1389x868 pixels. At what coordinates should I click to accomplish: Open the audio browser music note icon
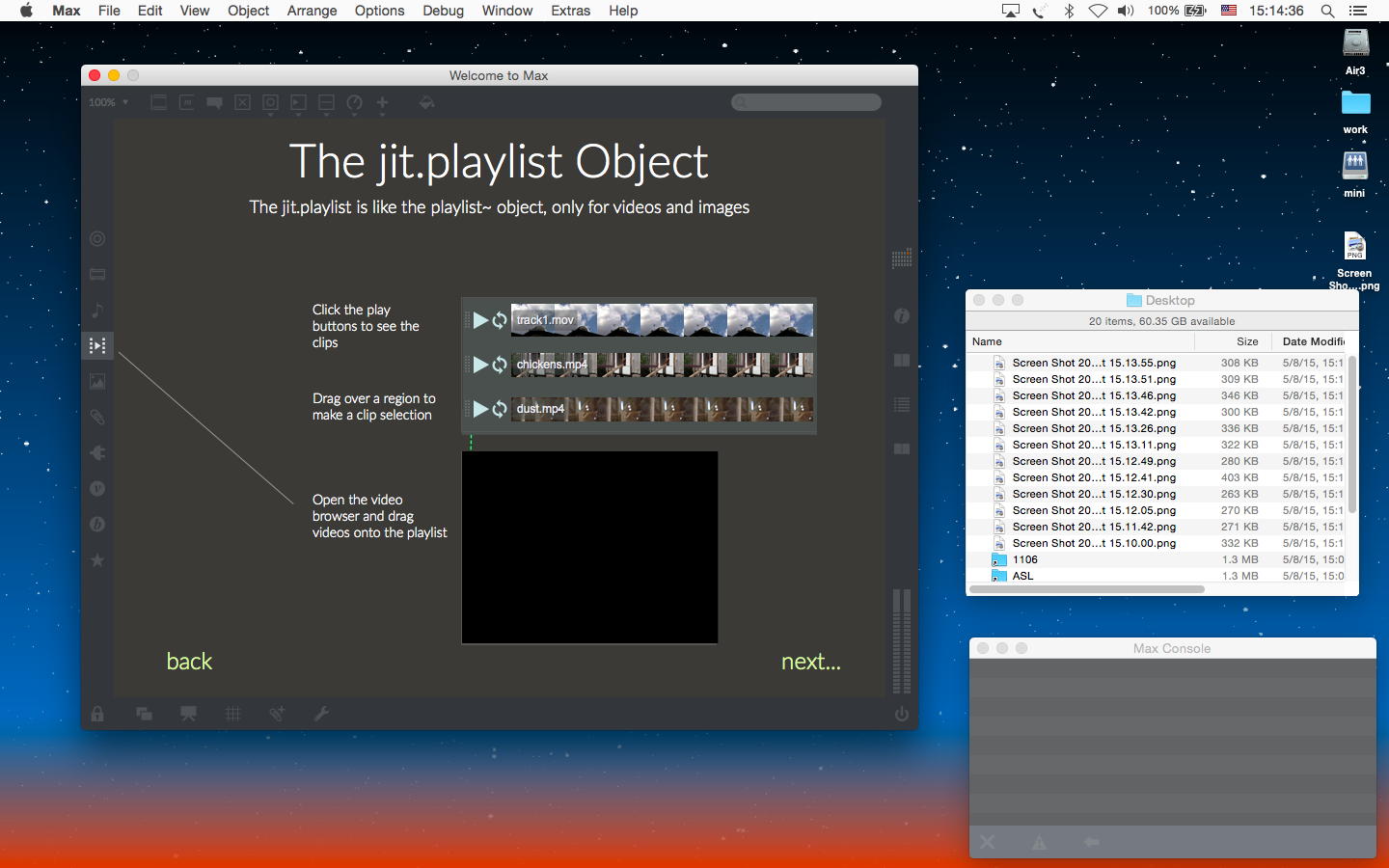point(97,310)
